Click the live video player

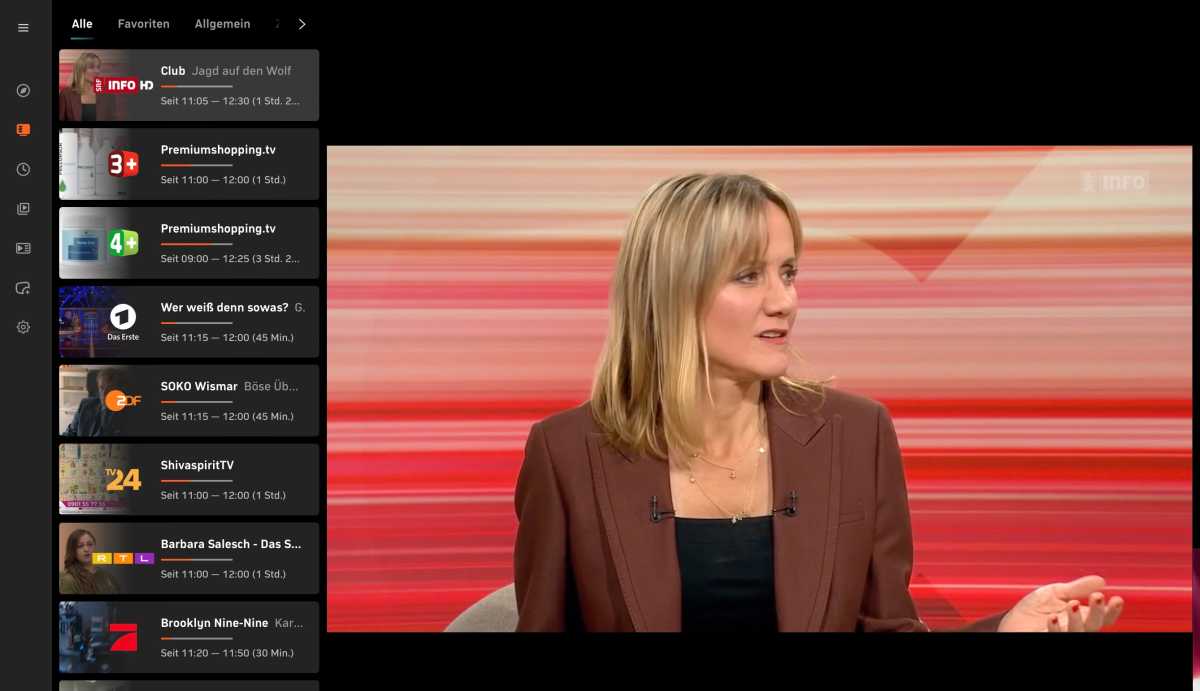pos(760,389)
